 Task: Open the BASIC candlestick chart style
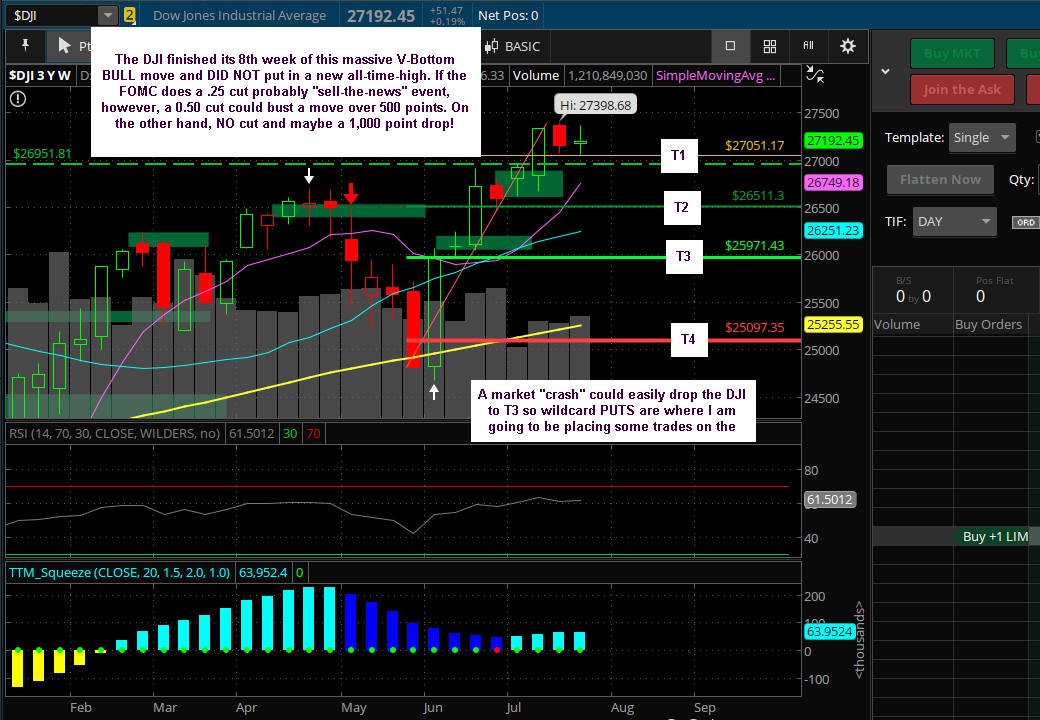point(511,46)
